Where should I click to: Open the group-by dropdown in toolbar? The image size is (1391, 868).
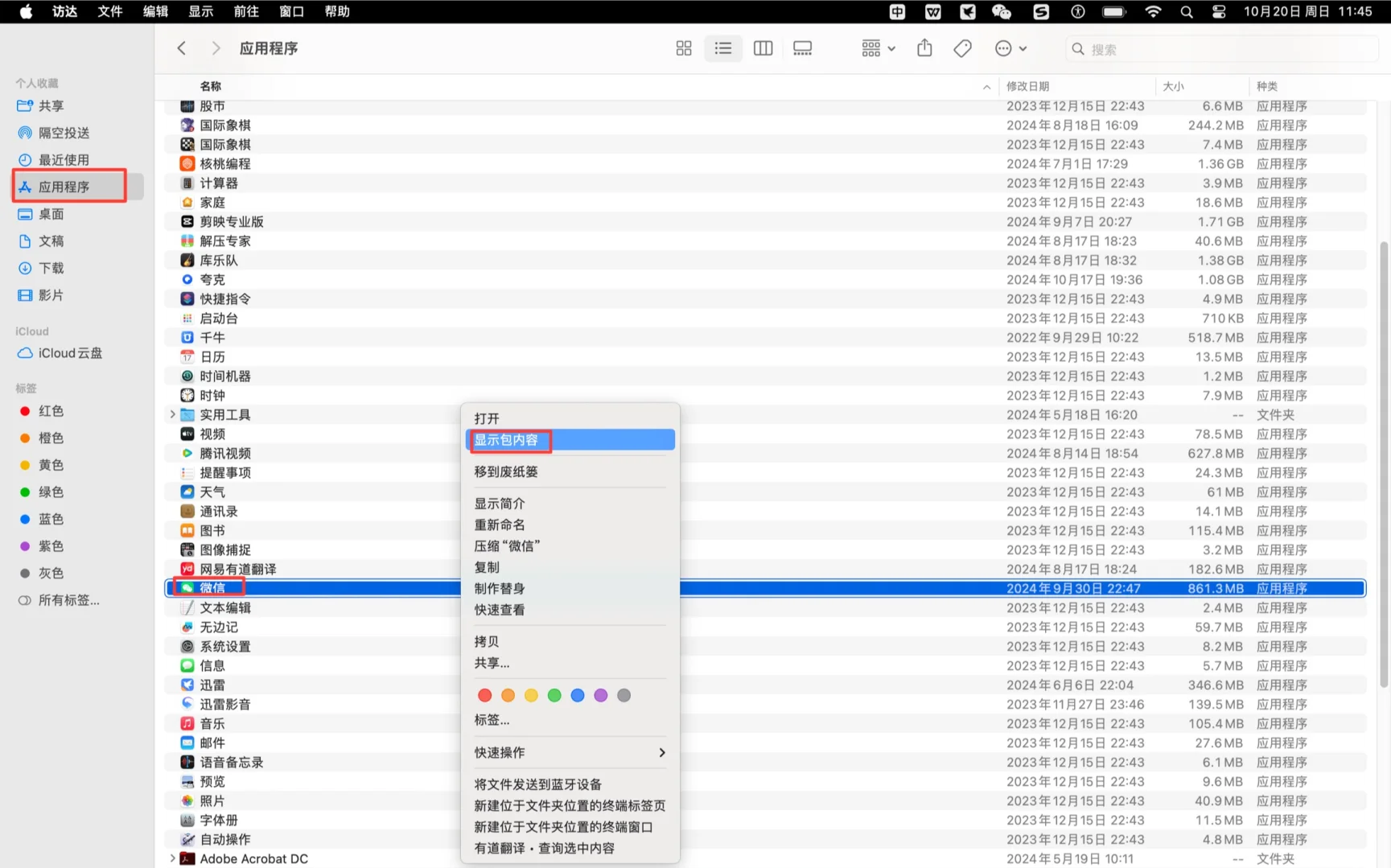point(878,48)
